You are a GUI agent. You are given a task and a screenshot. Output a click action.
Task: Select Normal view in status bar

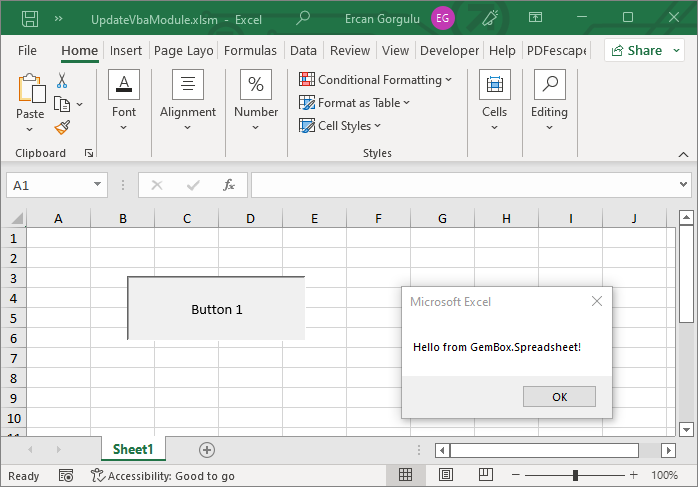pyautogui.click(x=406, y=475)
